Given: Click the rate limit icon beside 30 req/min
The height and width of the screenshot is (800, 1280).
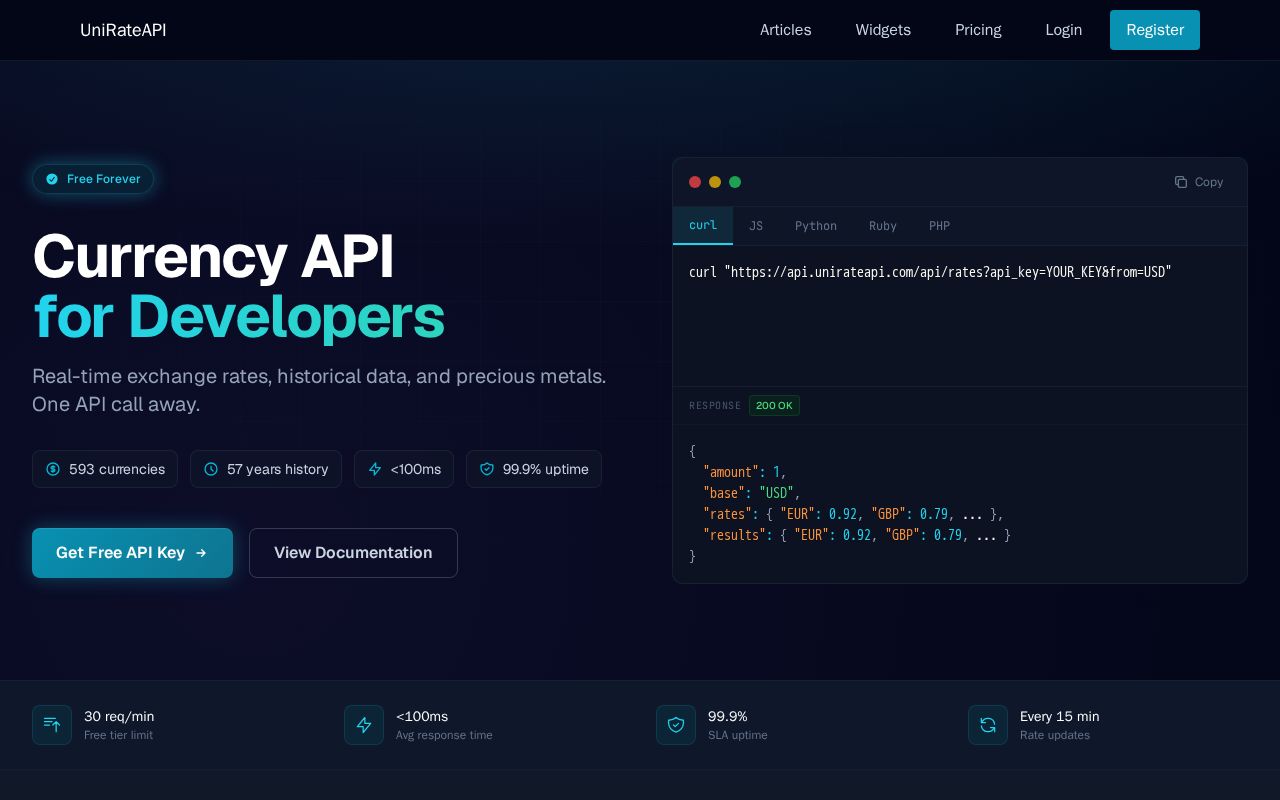Looking at the screenshot, I should click(x=52, y=725).
